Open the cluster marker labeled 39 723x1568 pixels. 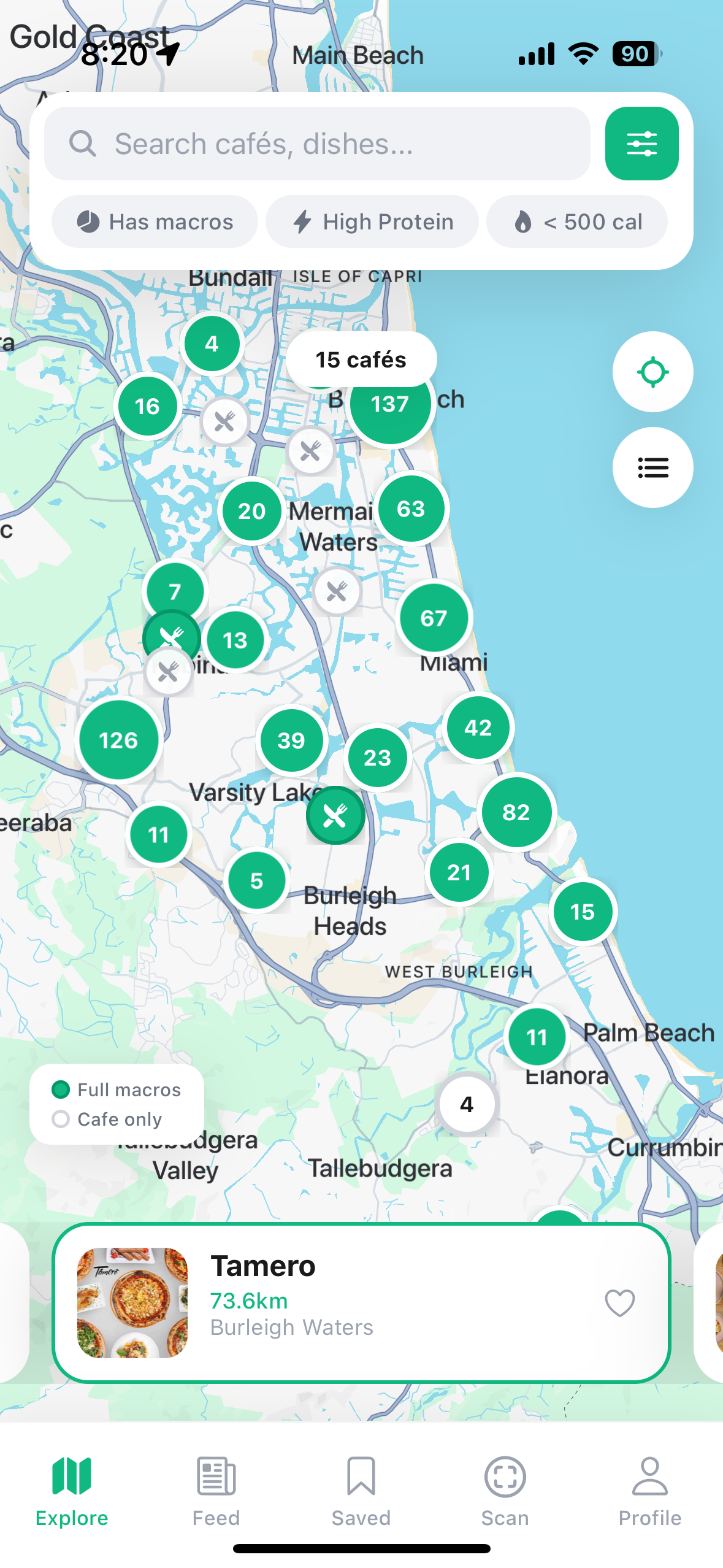(291, 740)
